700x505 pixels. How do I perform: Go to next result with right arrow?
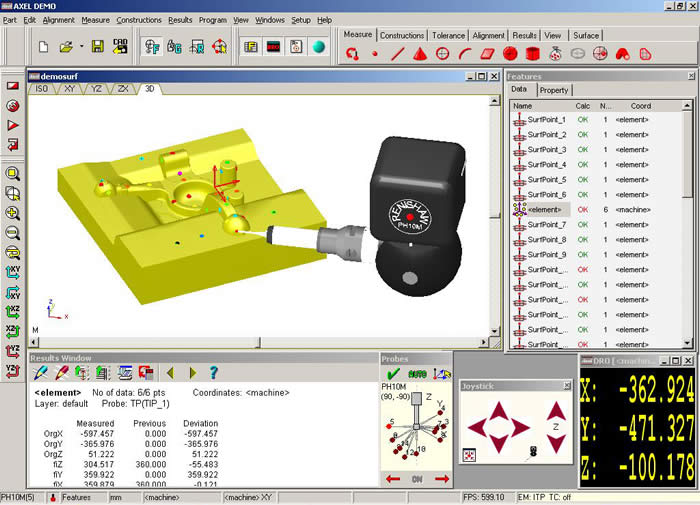(x=192, y=372)
